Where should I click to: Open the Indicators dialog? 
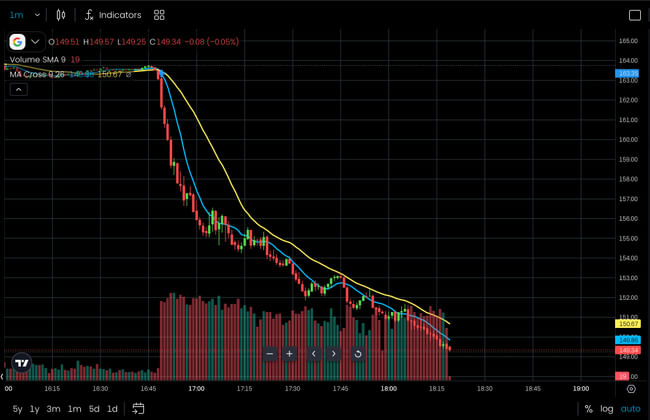pyautogui.click(x=112, y=15)
